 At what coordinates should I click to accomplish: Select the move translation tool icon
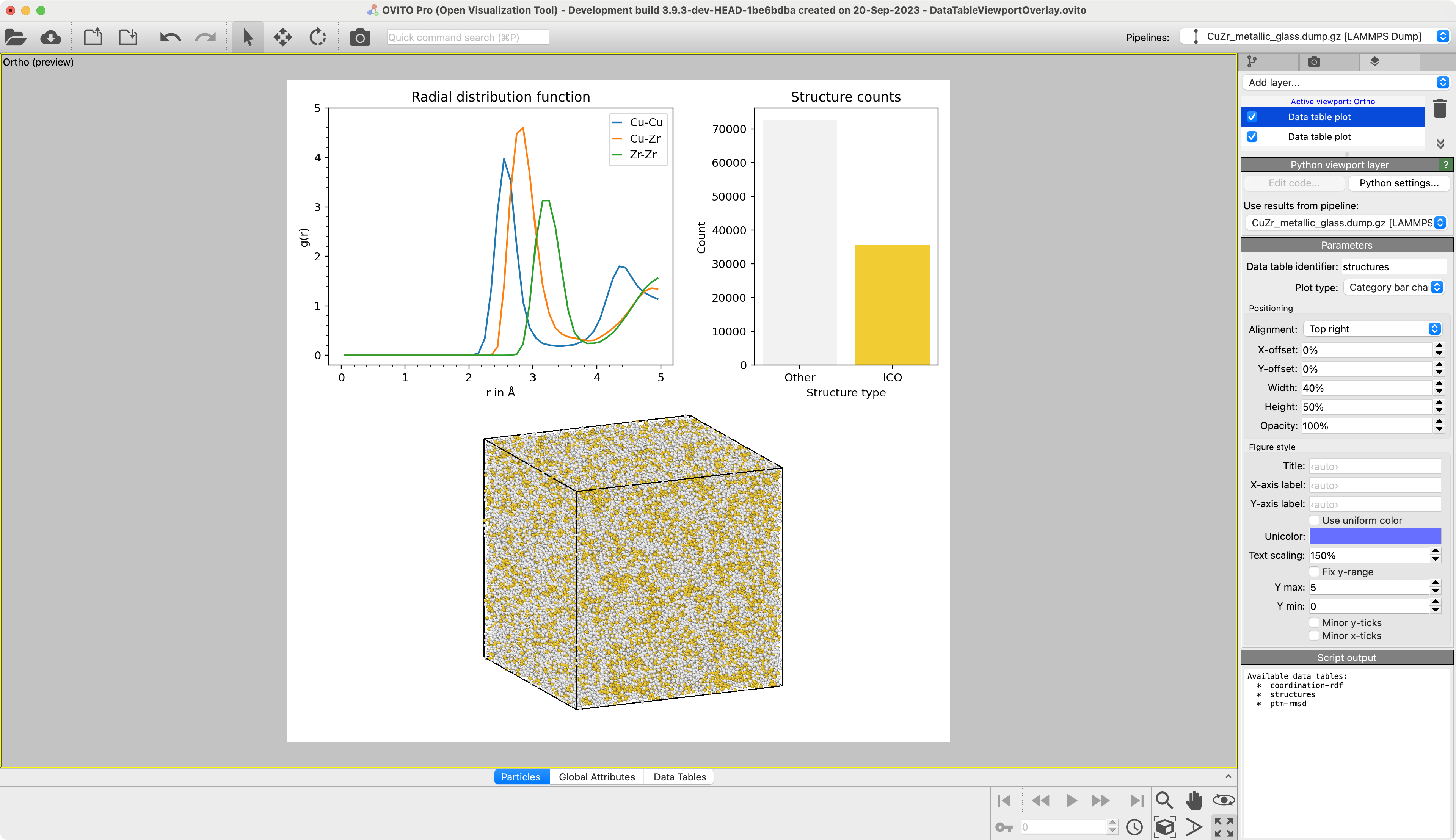[x=283, y=38]
